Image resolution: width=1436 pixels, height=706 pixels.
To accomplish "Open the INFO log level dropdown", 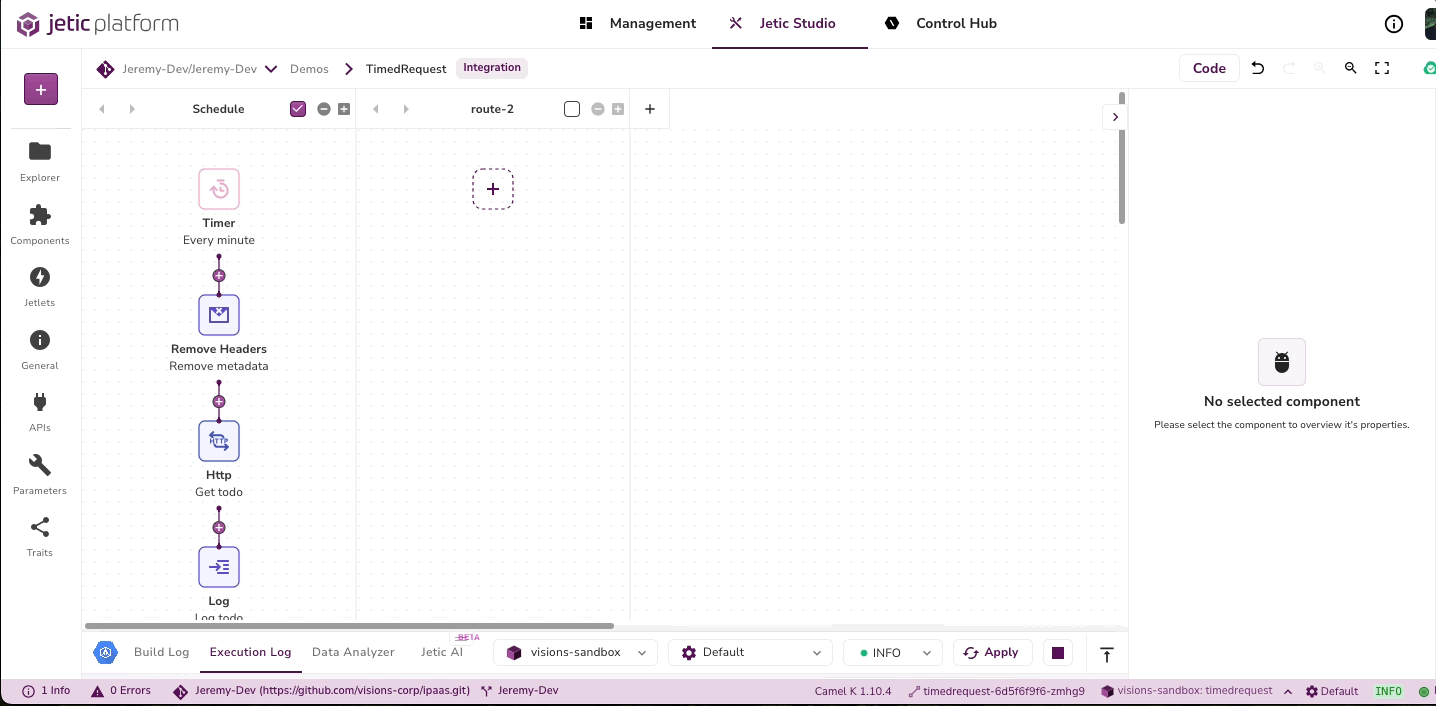I will coord(892,653).
